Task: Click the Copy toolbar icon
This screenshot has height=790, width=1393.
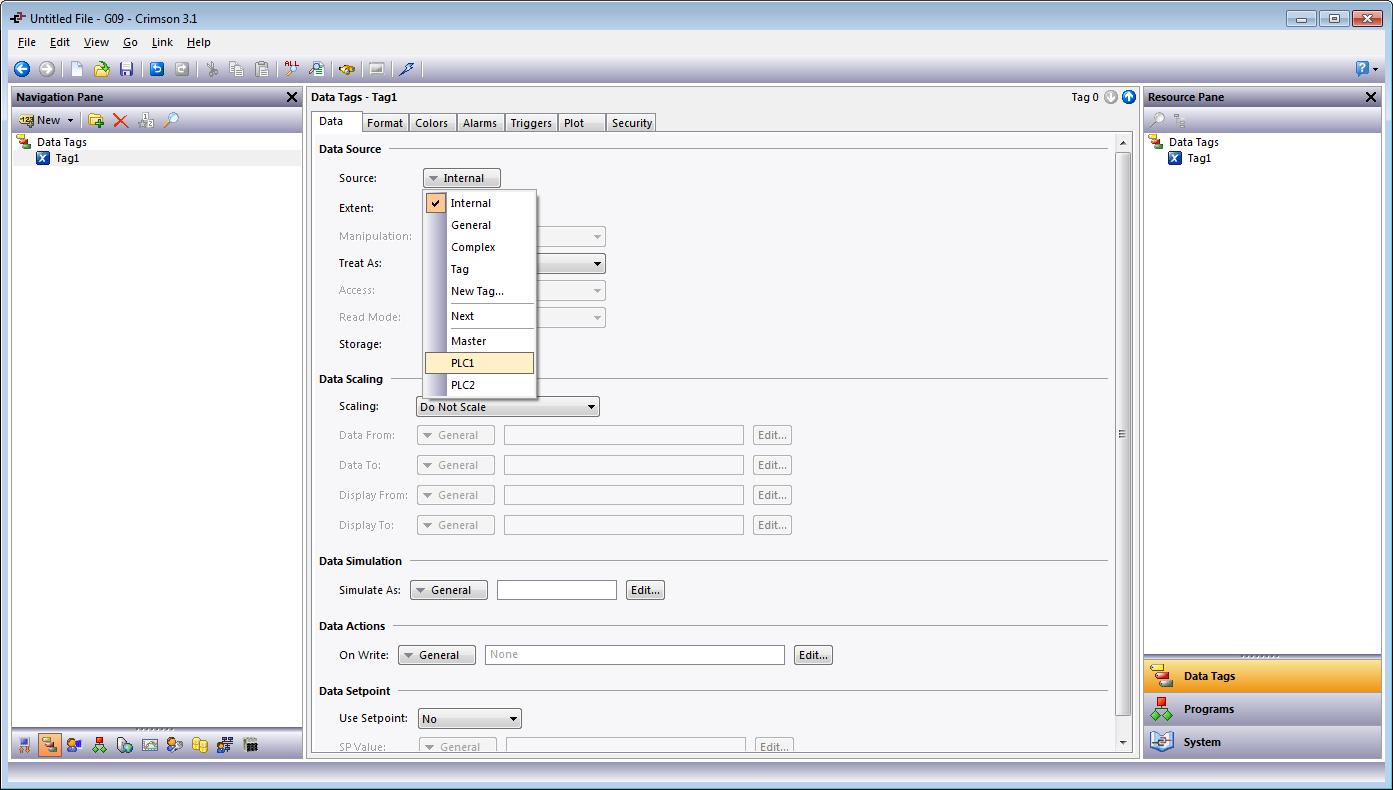Action: pos(236,69)
